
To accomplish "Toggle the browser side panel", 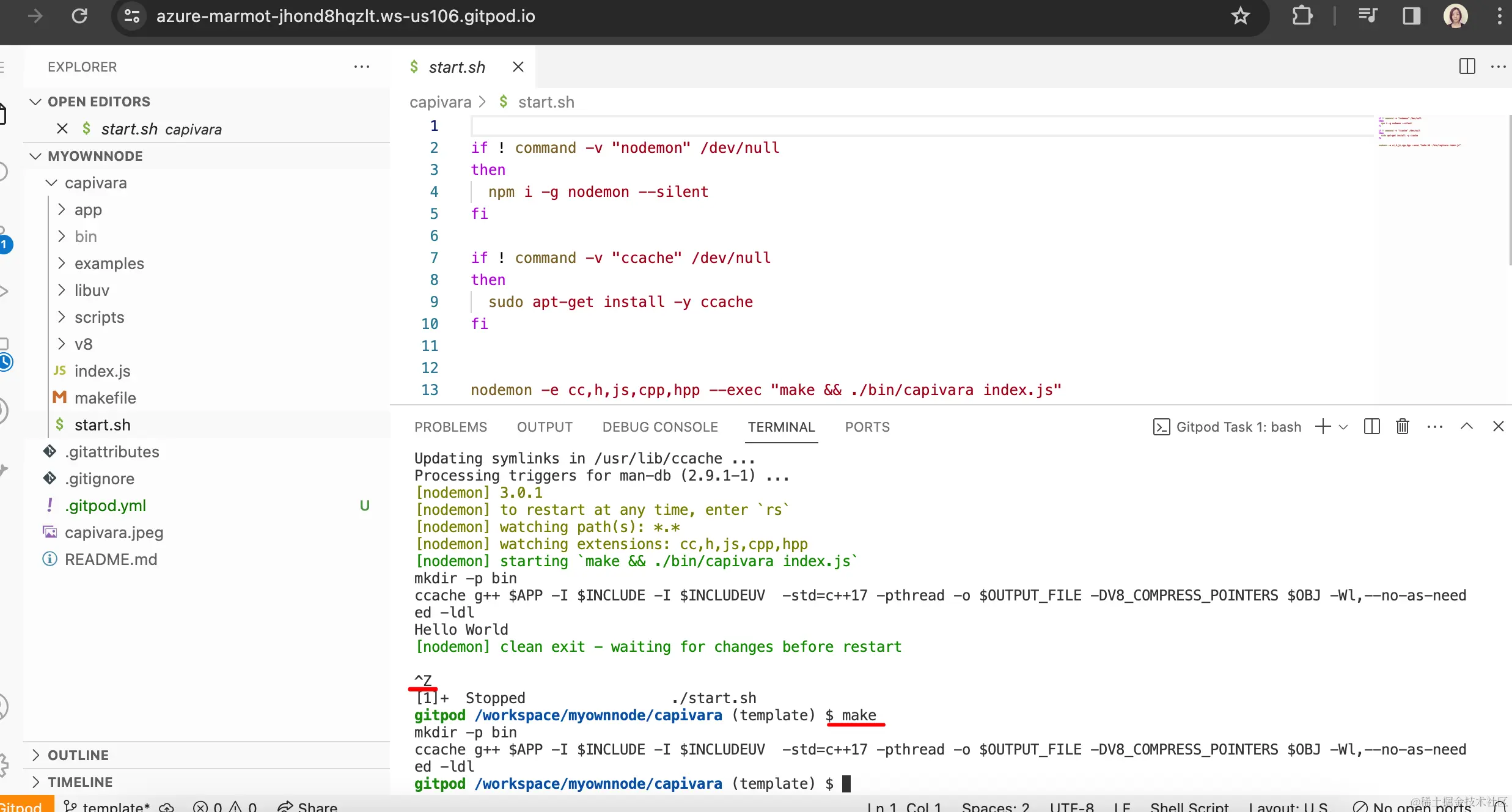I will (x=1412, y=16).
